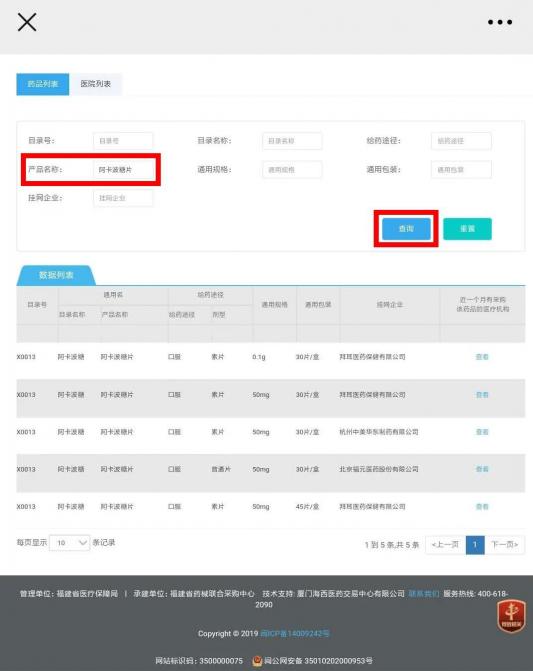Switch to the 医院列表 tab
Viewport: 533px width, 671px height.
click(x=95, y=84)
